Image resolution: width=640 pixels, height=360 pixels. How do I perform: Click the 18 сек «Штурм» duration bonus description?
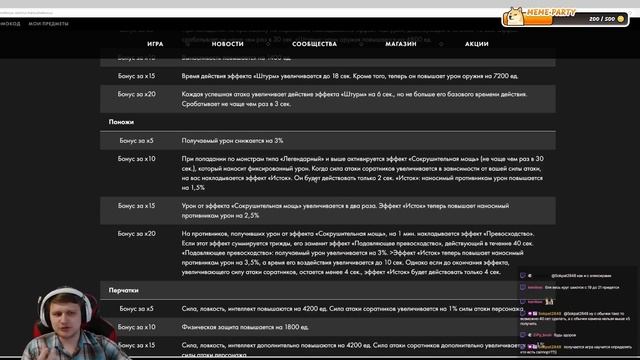tap(350, 76)
